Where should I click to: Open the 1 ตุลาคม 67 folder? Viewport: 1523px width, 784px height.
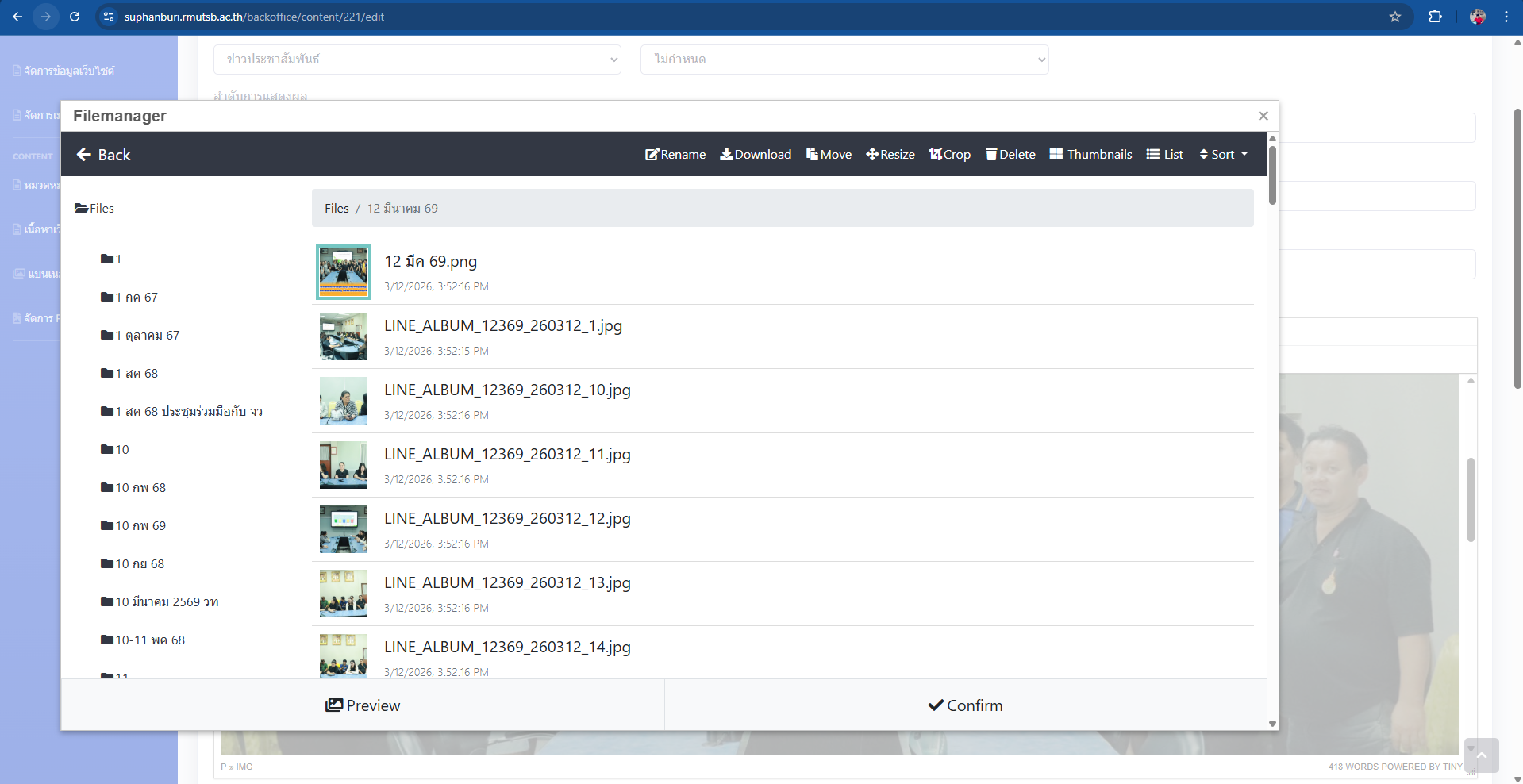147,335
